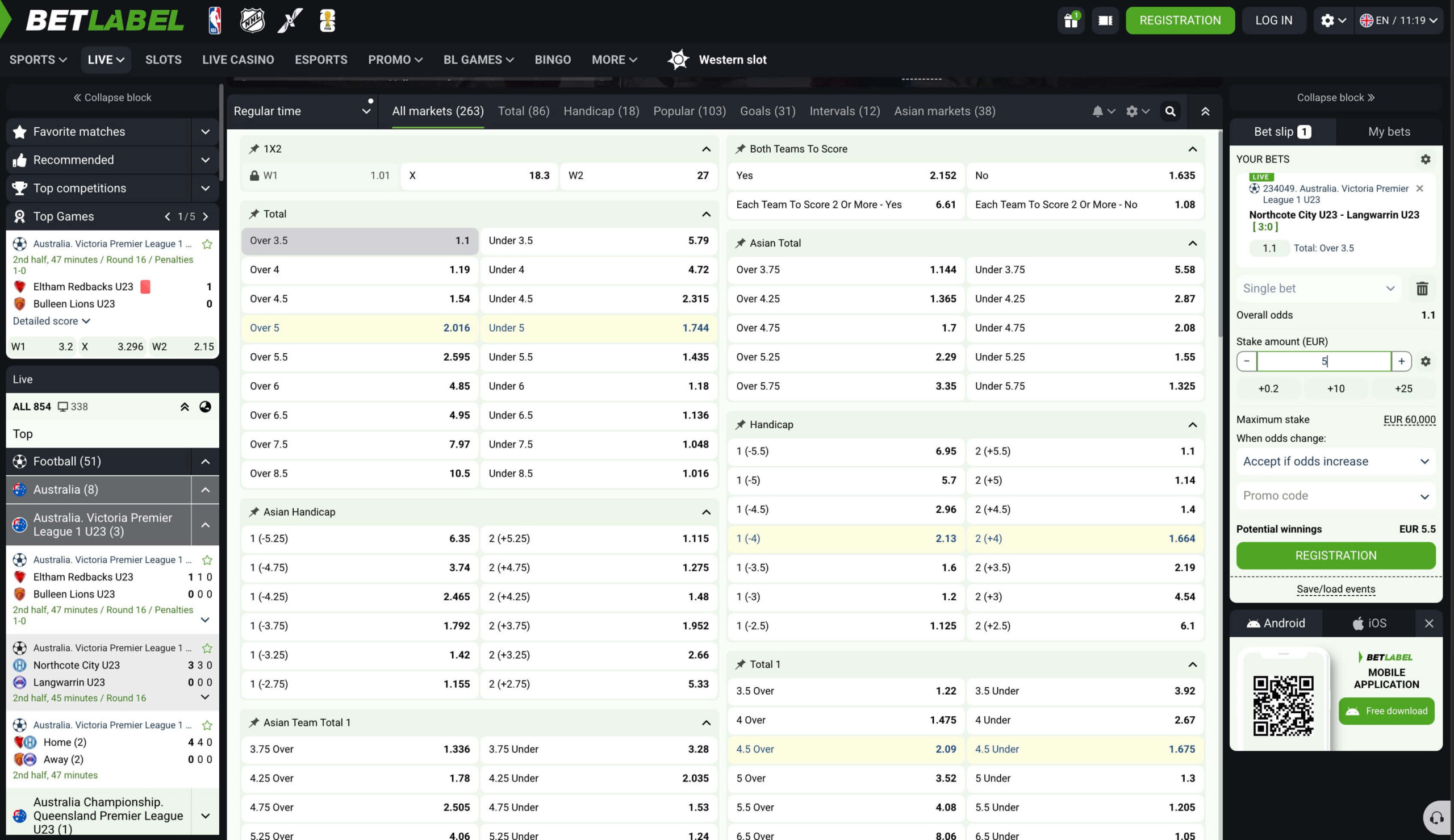Click the LOG IN button
Image resolution: width=1454 pixels, height=840 pixels.
click(x=1273, y=21)
